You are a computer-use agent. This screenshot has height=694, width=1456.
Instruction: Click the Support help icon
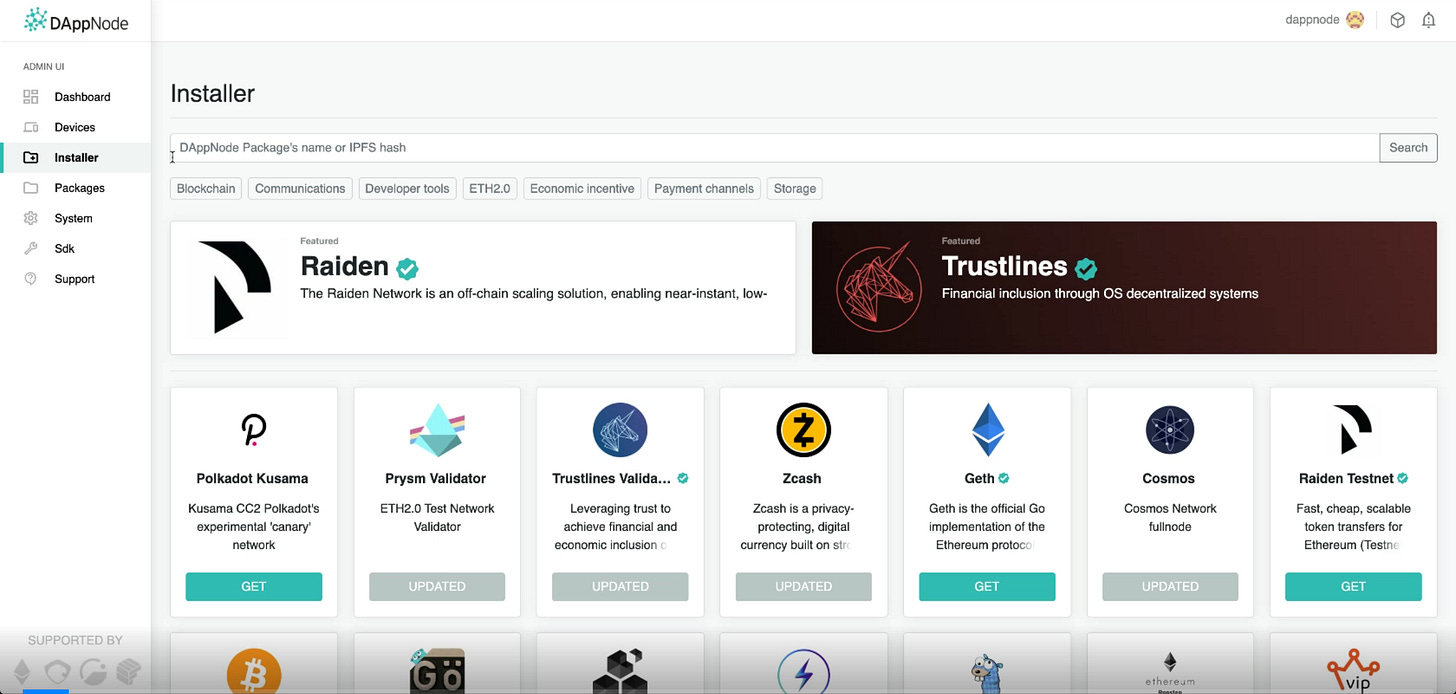31,279
